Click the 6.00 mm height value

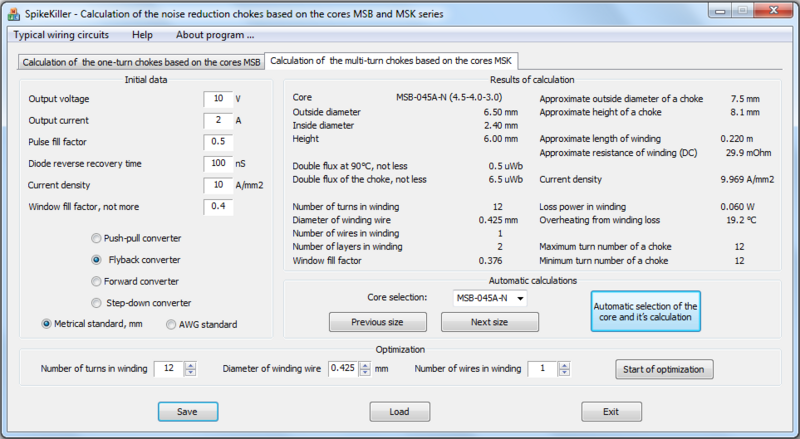(x=501, y=139)
